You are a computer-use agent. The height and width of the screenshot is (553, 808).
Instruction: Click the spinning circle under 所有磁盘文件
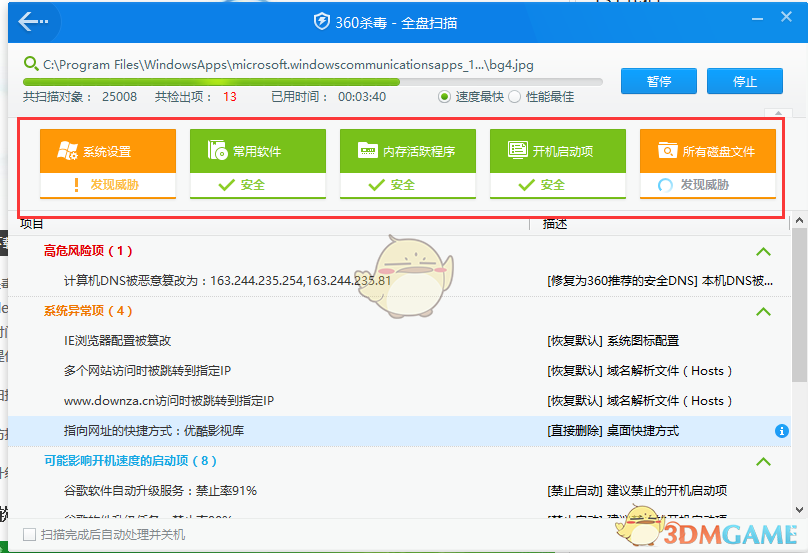click(665, 185)
